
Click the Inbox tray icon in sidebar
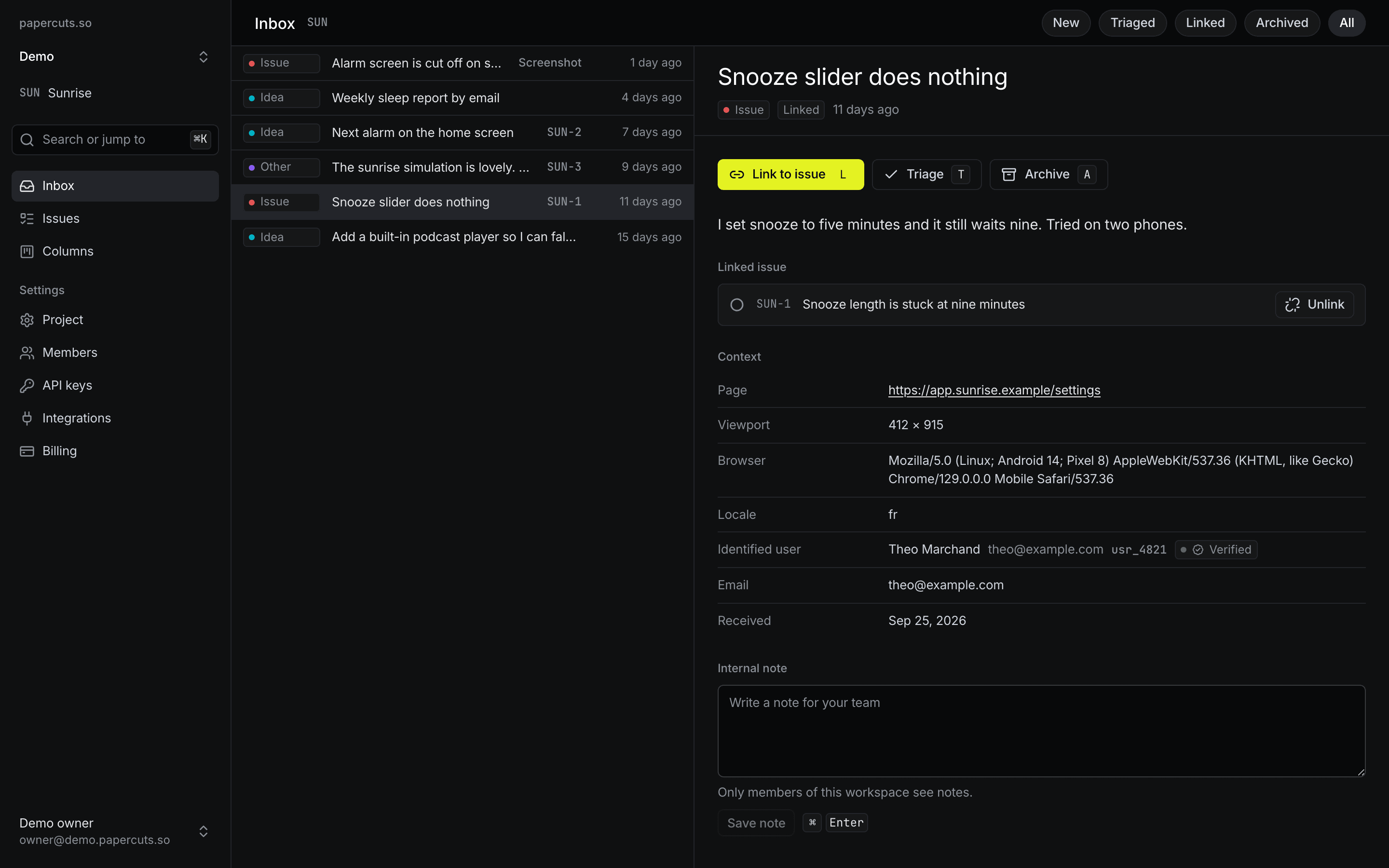tap(27, 186)
